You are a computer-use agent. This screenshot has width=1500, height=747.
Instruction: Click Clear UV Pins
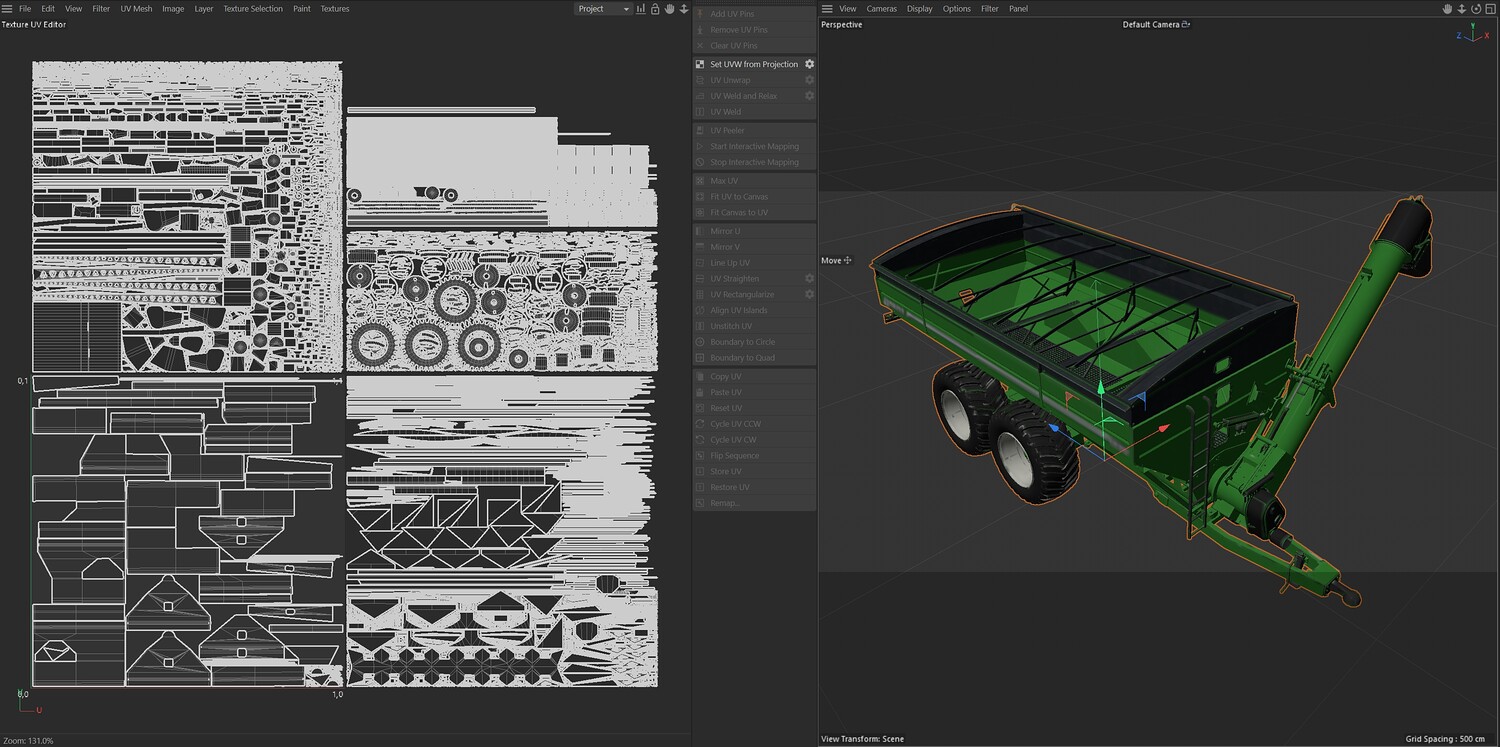pos(755,46)
